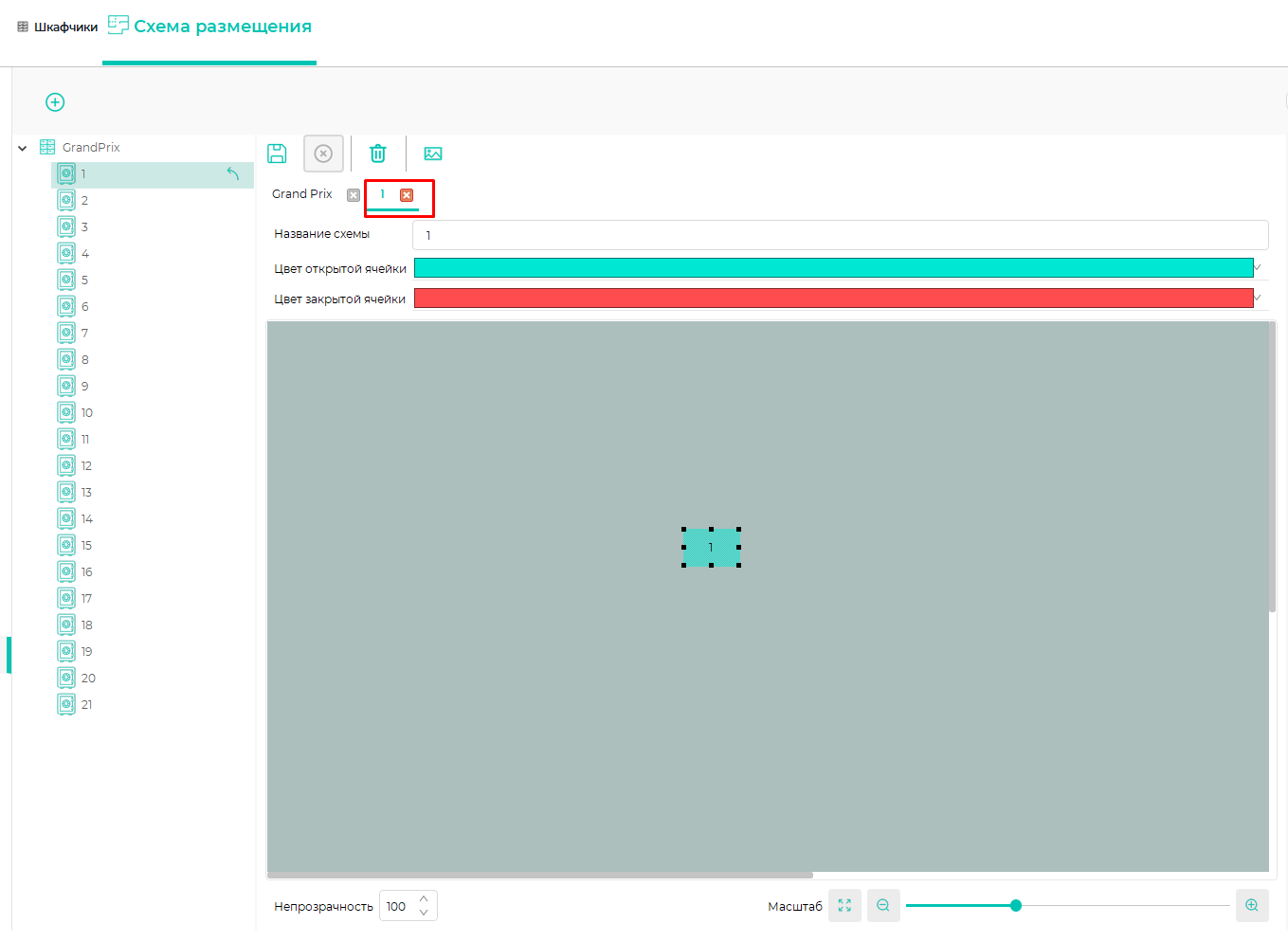Select the scheme tab labeled 1
This screenshot has width=1288, height=942.
383,194
